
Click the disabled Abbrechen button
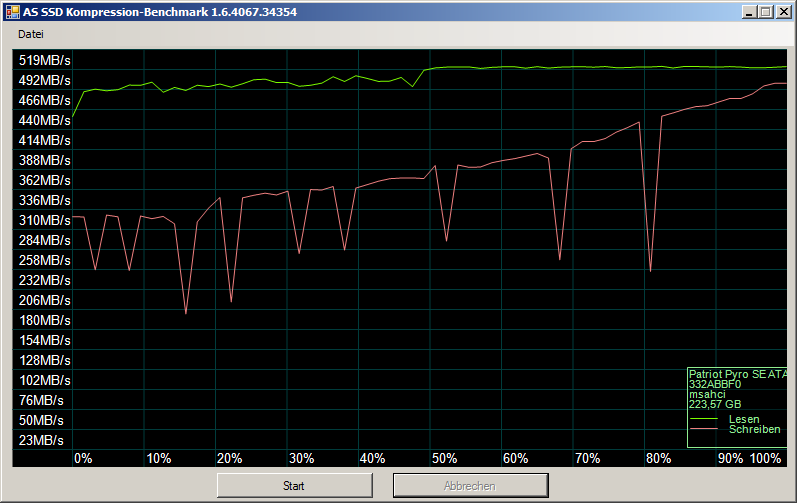coord(470,486)
